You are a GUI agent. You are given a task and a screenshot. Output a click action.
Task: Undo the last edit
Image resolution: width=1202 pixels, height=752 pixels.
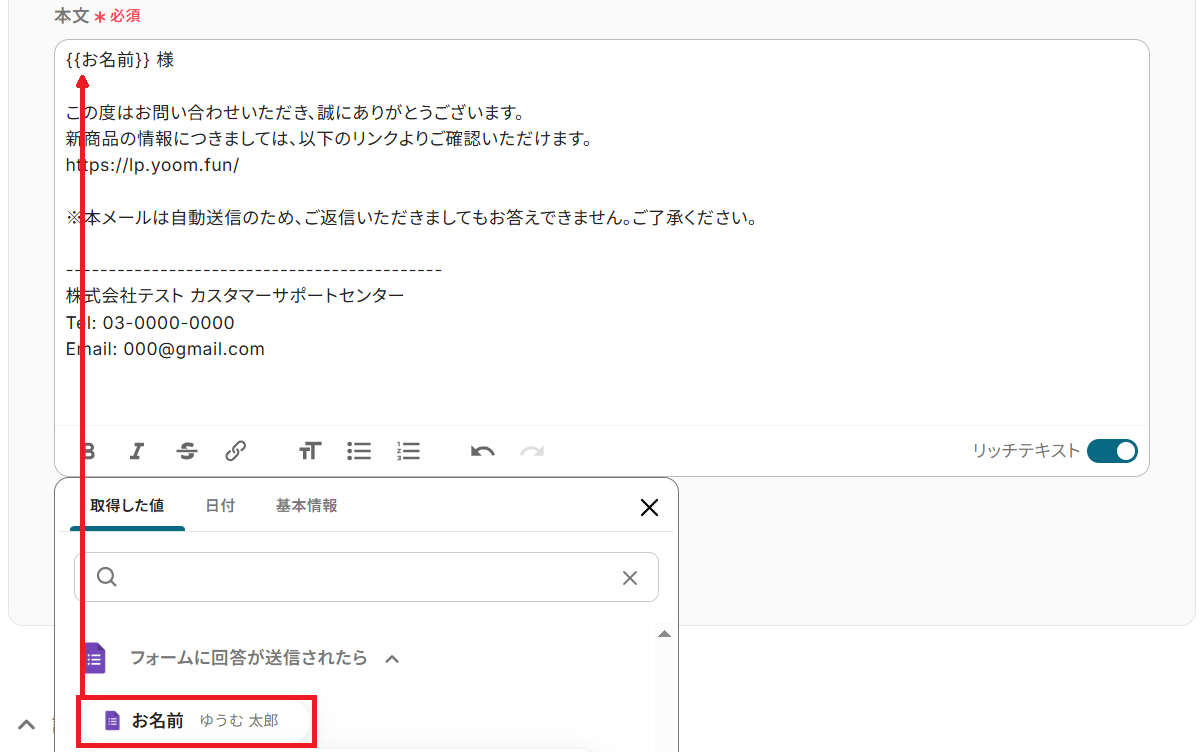(x=483, y=451)
